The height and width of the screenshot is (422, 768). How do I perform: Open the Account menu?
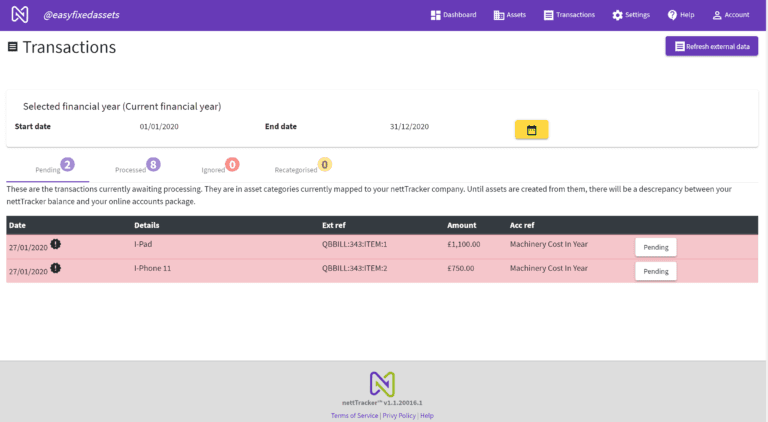[731, 15]
